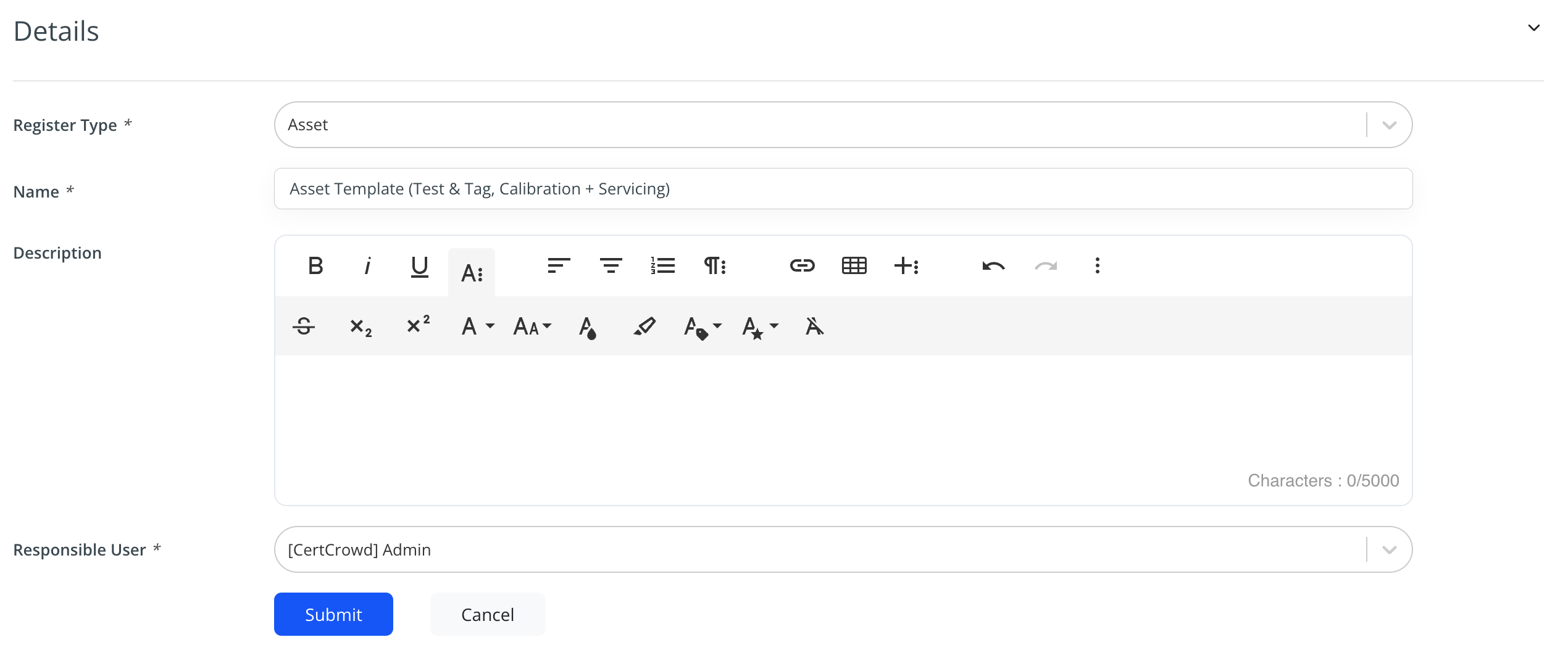
Task: Undo the last edit
Action: pos(993,266)
